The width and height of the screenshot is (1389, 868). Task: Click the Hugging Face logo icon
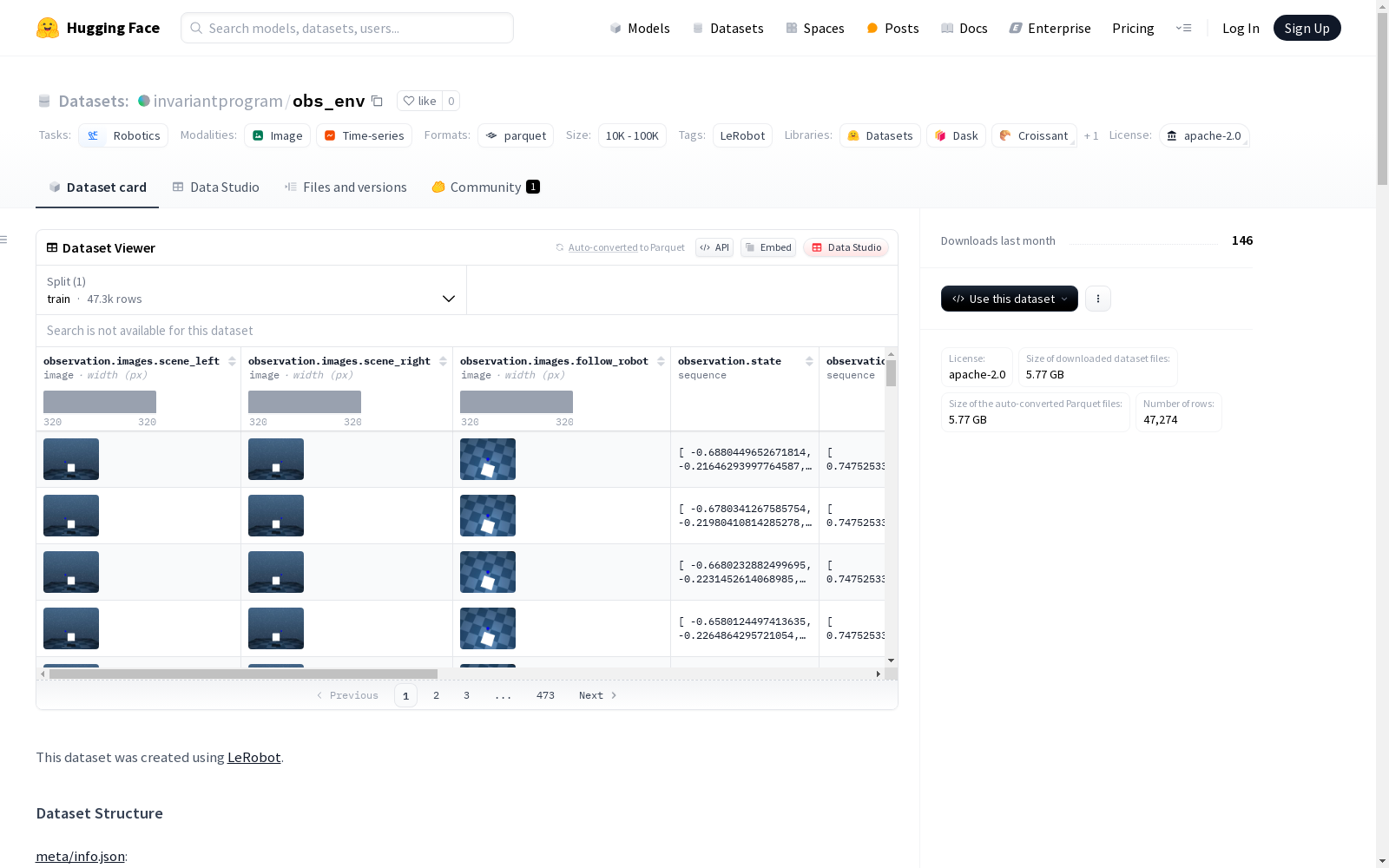(48, 28)
